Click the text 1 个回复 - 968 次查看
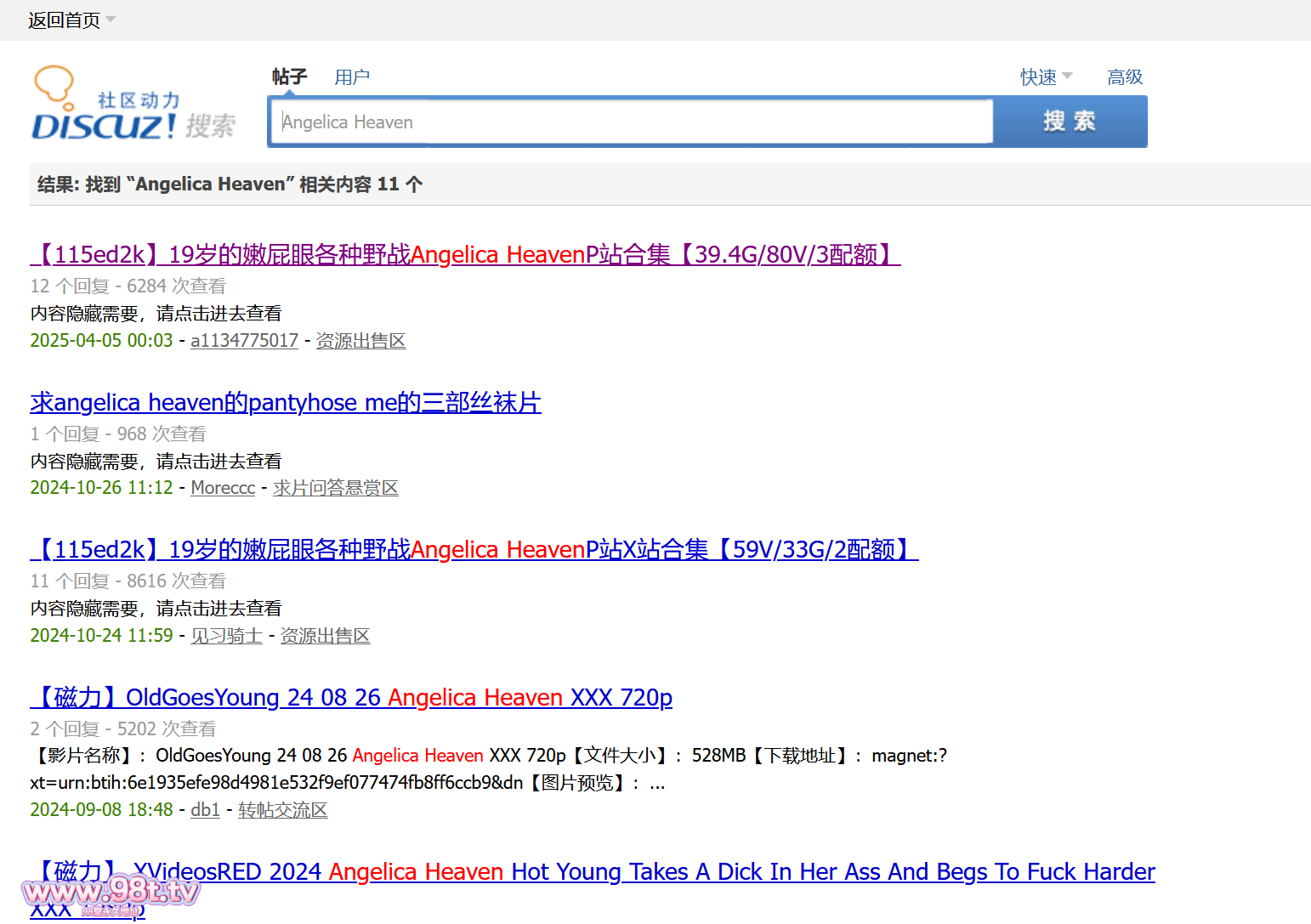The height and width of the screenshot is (924, 1311). (118, 434)
